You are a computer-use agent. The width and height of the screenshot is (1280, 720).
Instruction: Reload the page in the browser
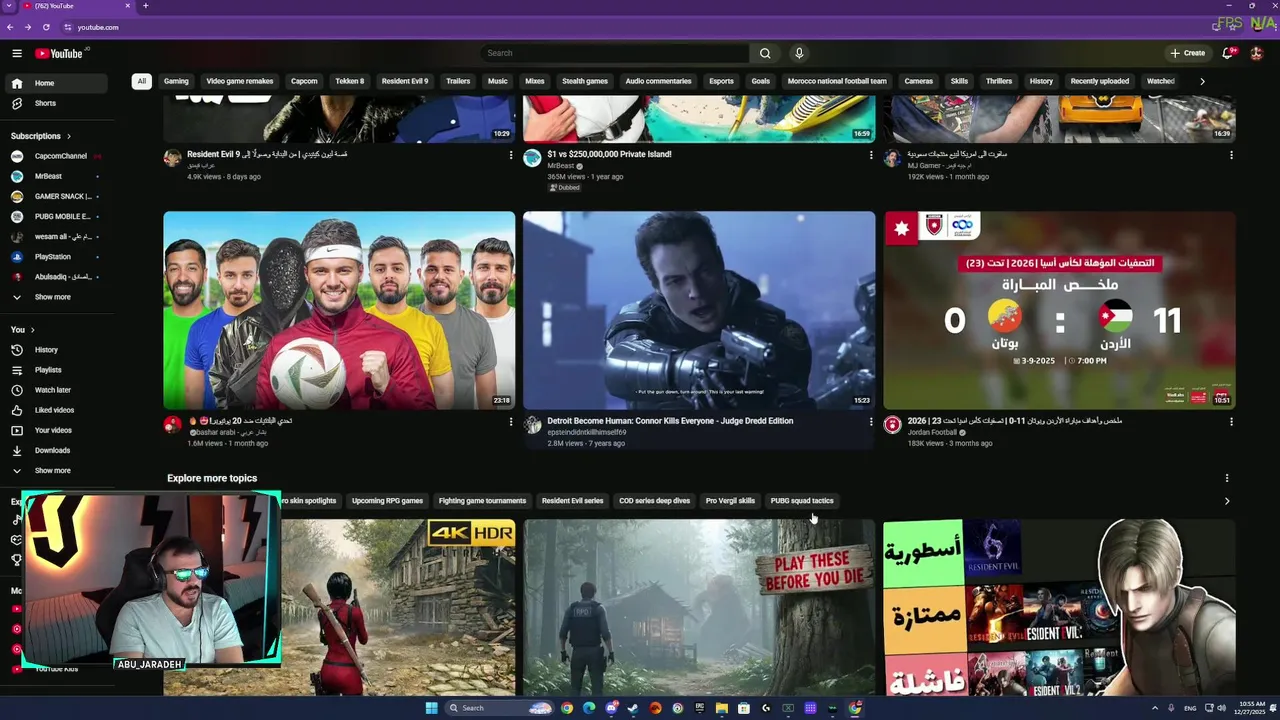click(46, 27)
